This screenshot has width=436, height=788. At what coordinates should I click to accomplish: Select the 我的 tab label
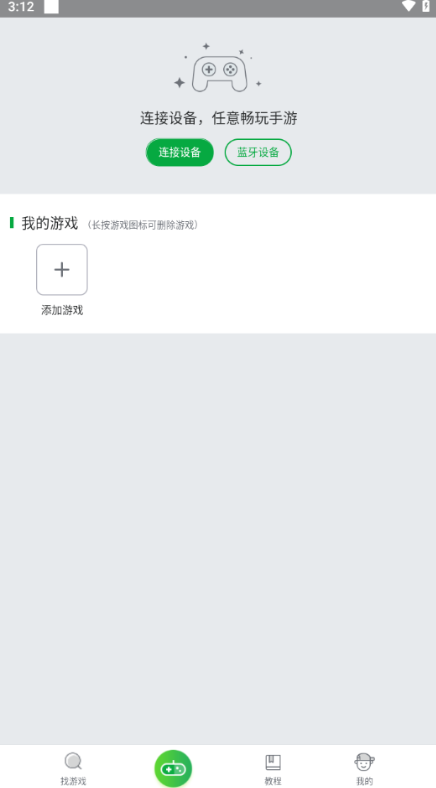pos(364,781)
